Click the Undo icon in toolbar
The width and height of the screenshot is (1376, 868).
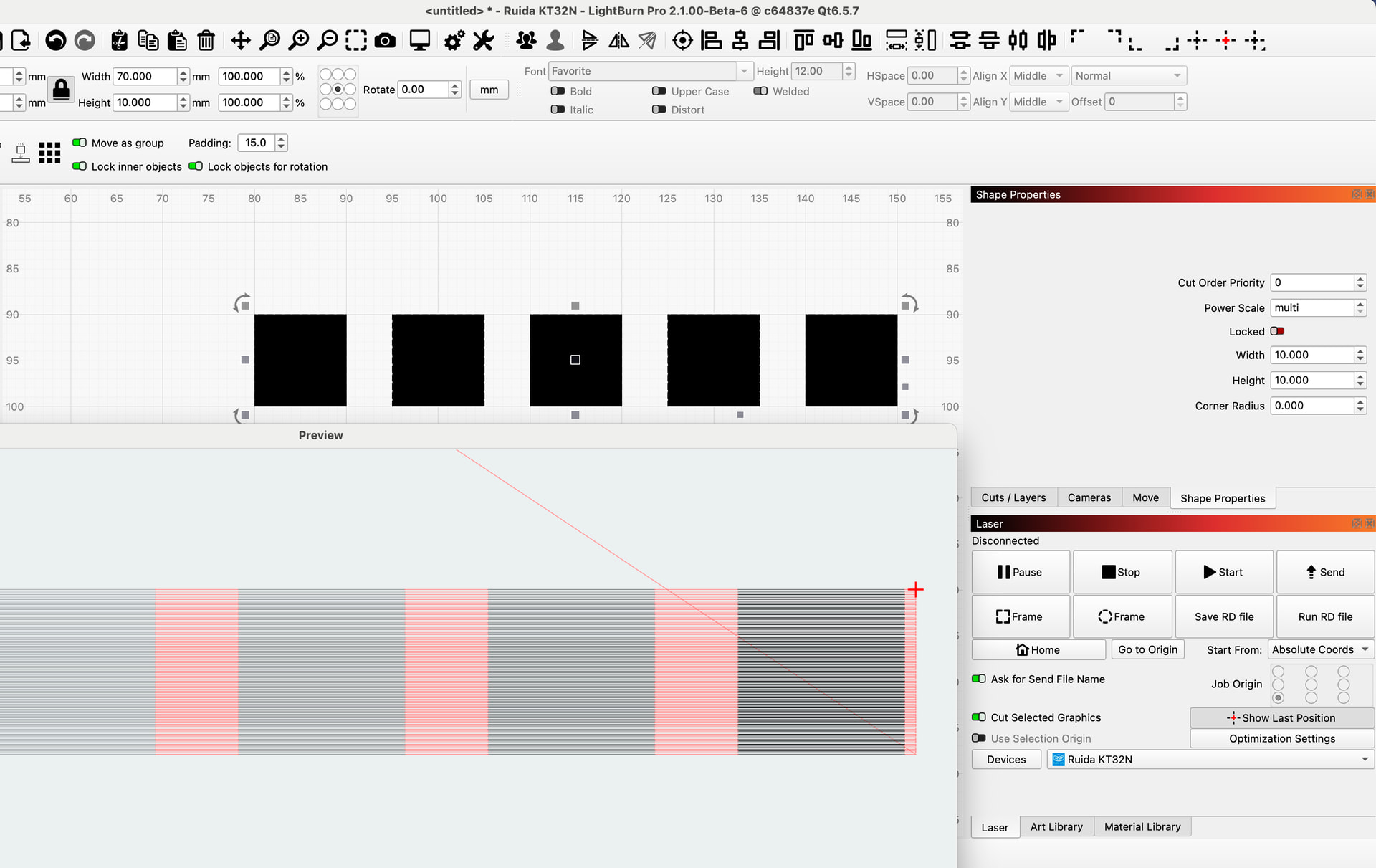tap(55, 41)
